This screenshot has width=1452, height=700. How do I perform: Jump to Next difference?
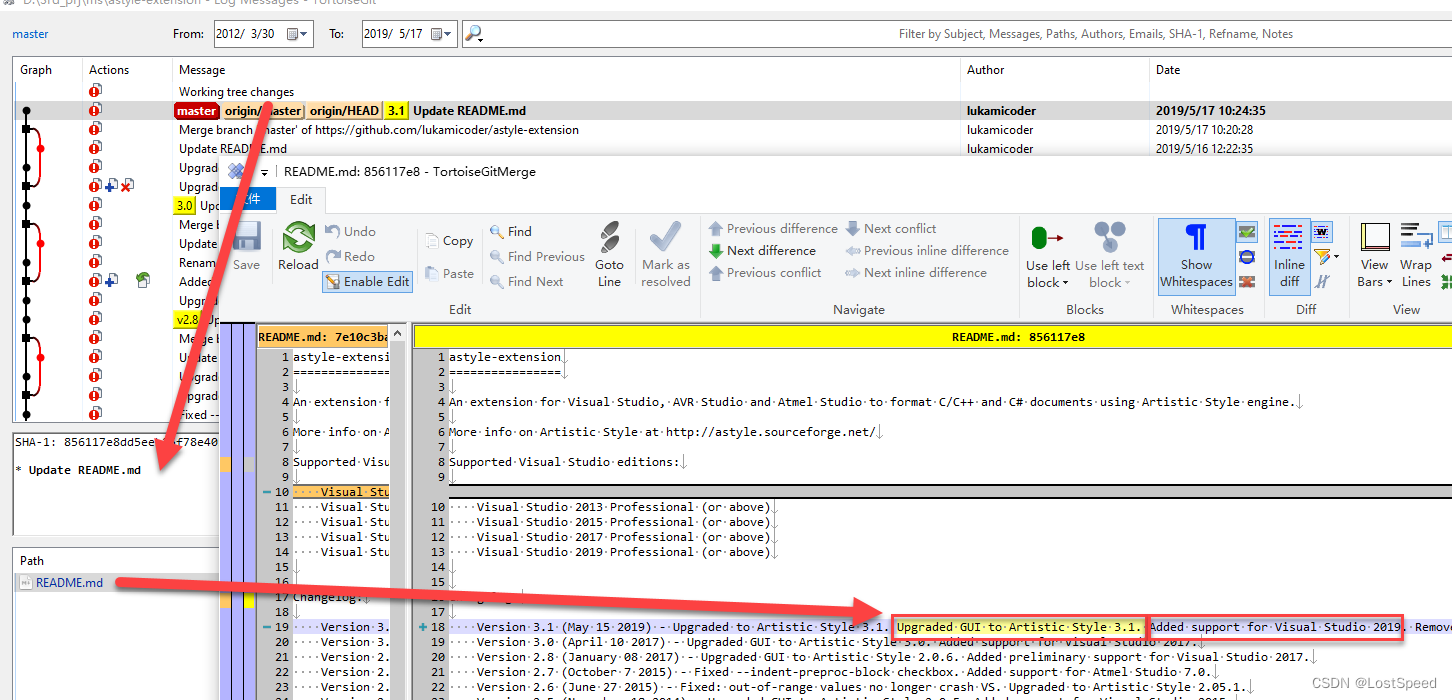pyautogui.click(x=763, y=251)
